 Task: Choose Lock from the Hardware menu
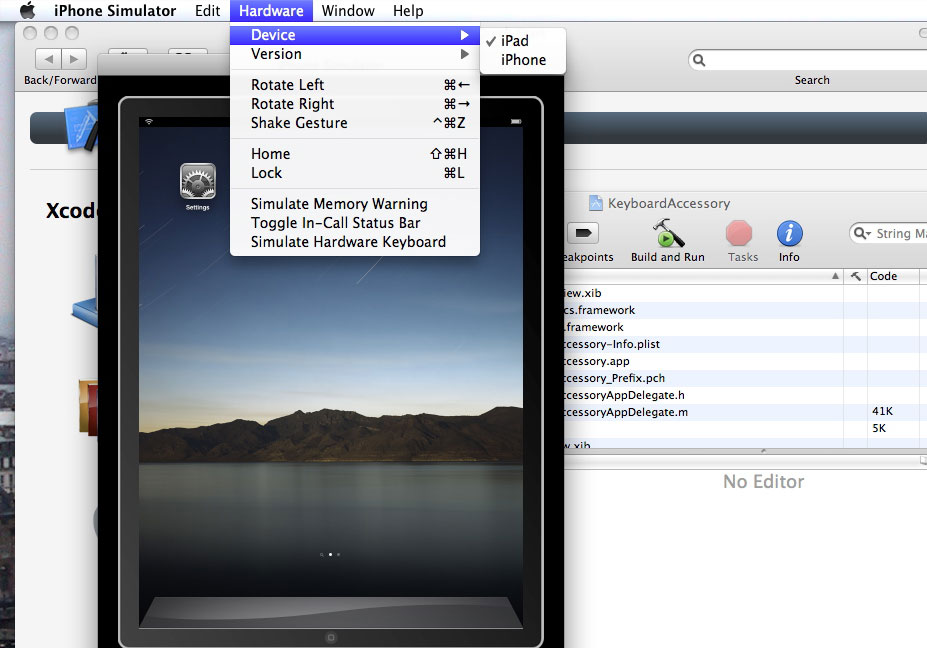(x=355, y=173)
